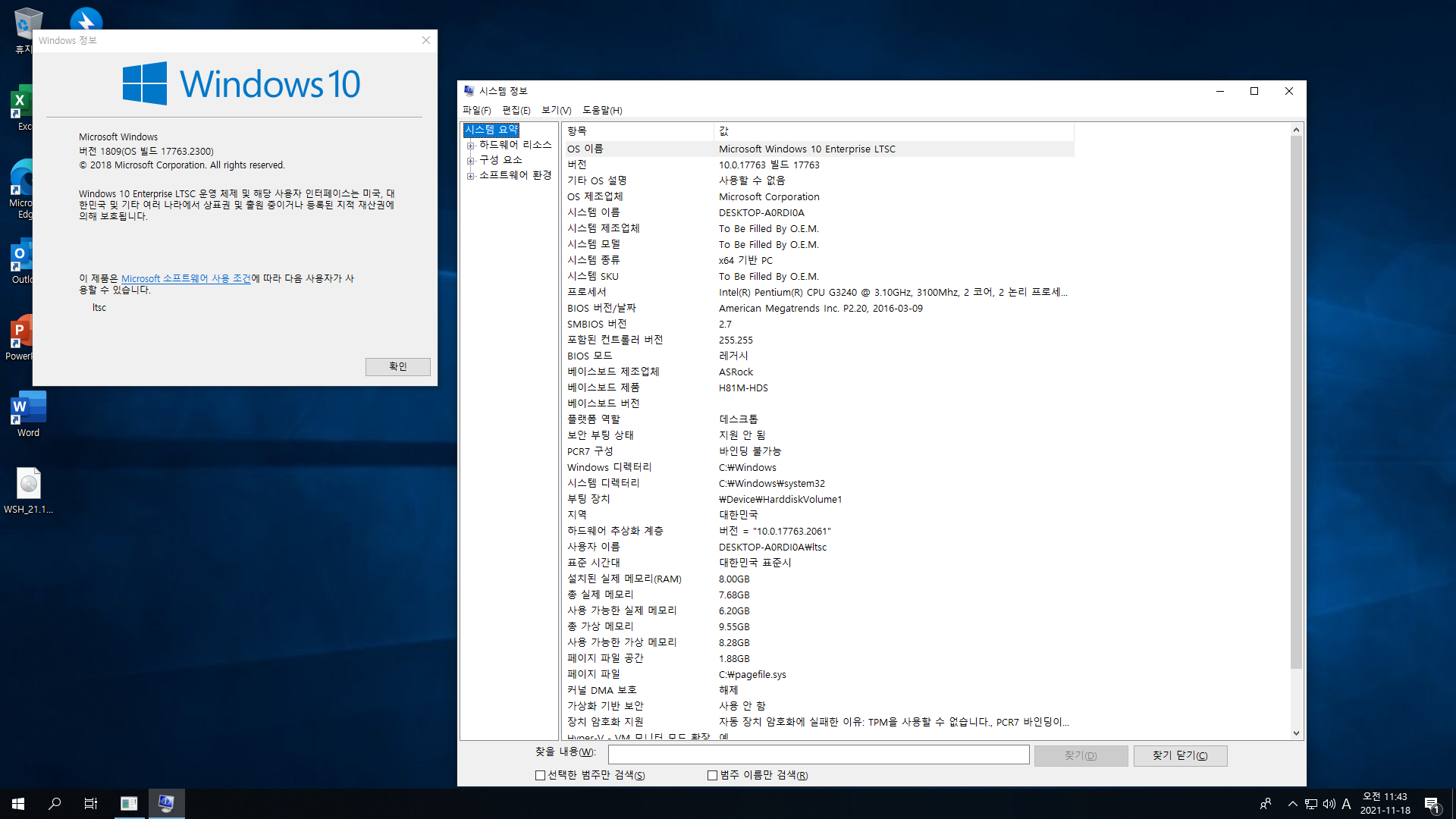Screen dimensions: 1456x819
Task: Open network status tray icon
Action: (x=1311, y=804)
